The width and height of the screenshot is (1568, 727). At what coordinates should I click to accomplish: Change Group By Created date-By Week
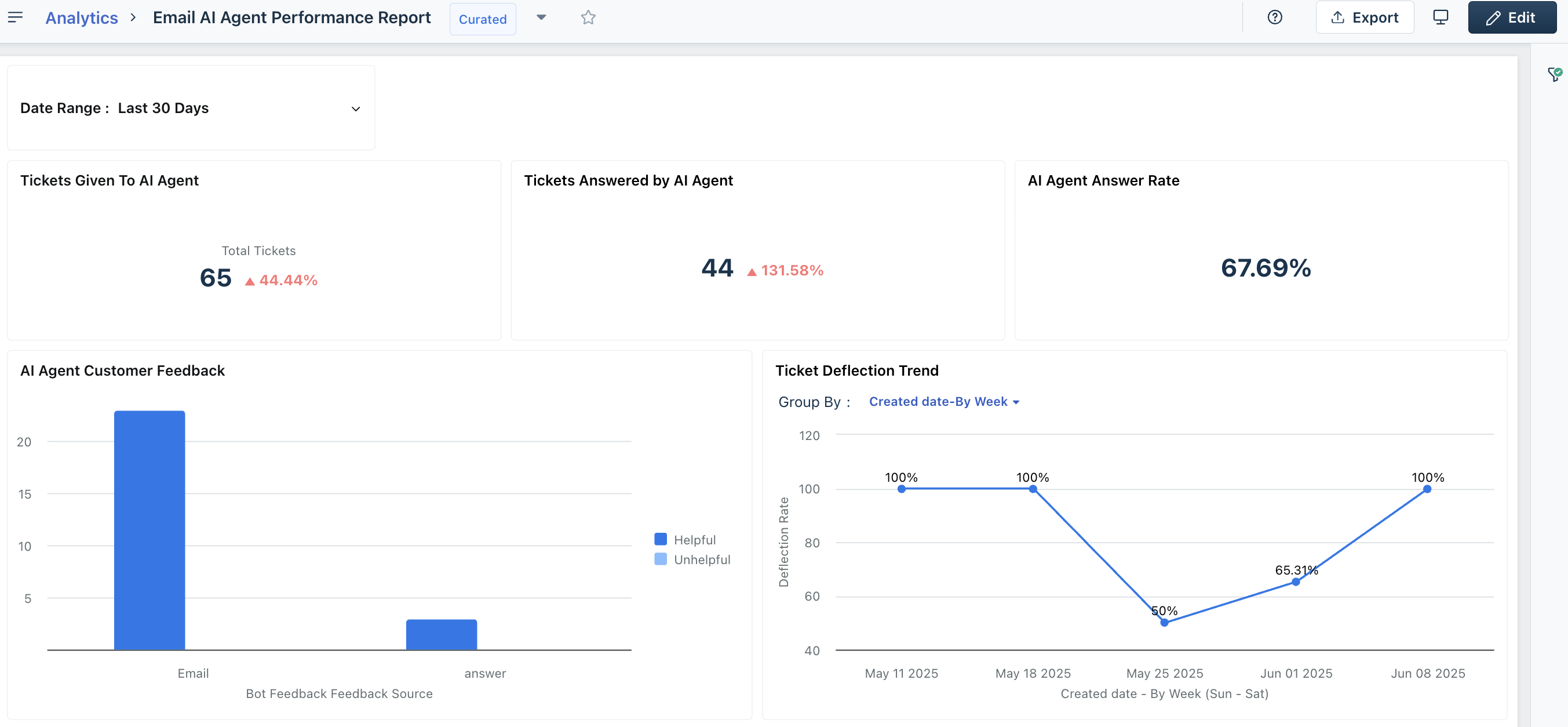(x=943, y=401)
